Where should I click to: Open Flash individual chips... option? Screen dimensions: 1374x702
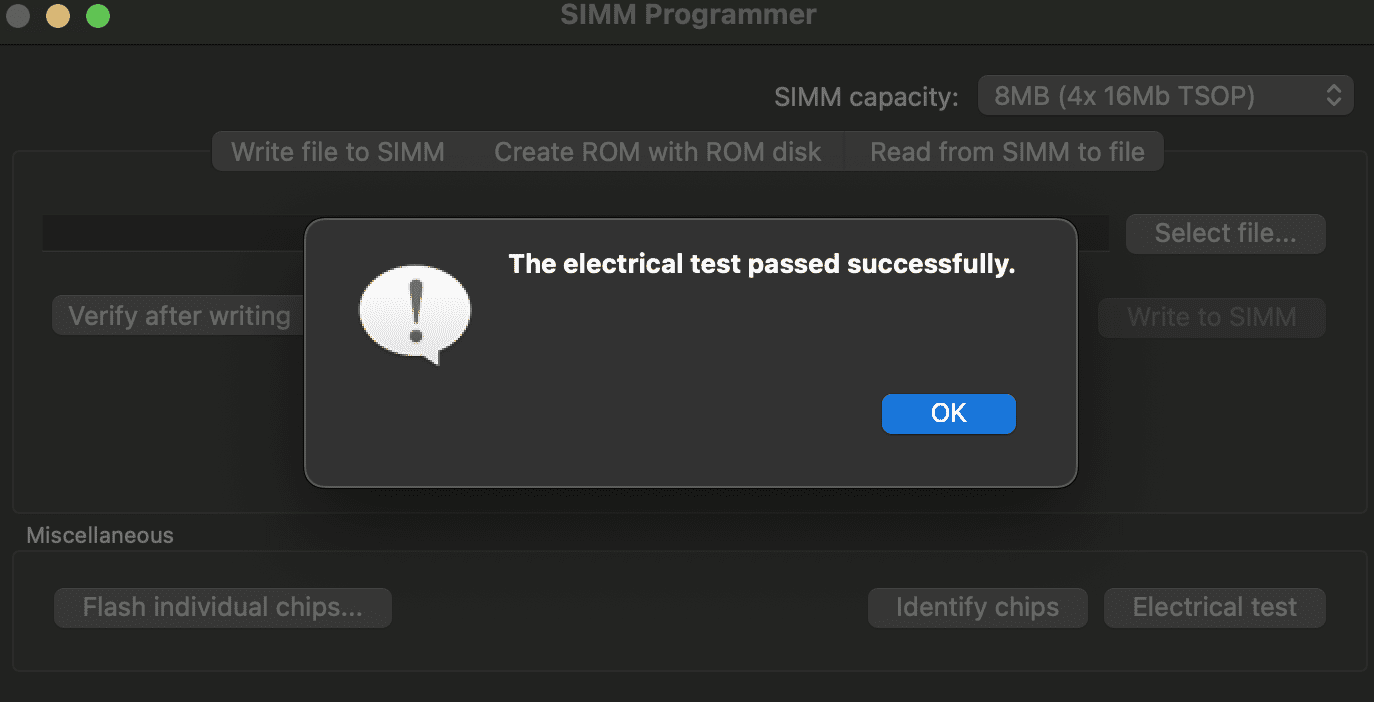click(222, 607)
